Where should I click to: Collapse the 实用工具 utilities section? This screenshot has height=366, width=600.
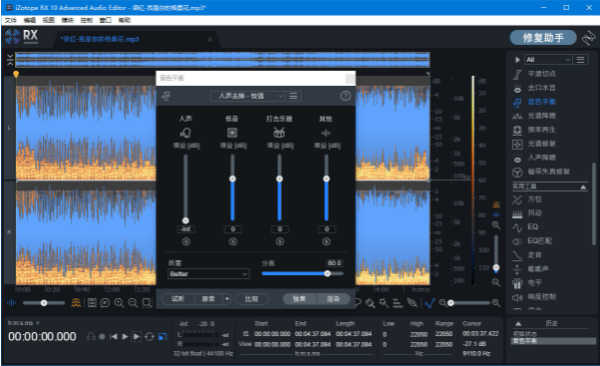pyautogui.click(x=583, y=187)
